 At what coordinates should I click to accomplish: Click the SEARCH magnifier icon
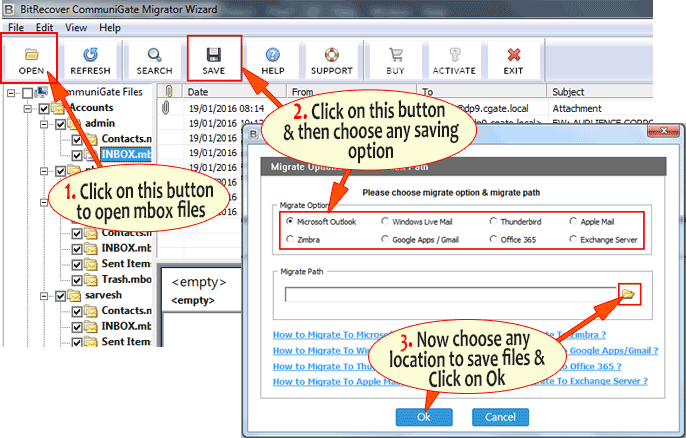pyautogui.click(x=154, y=55)
